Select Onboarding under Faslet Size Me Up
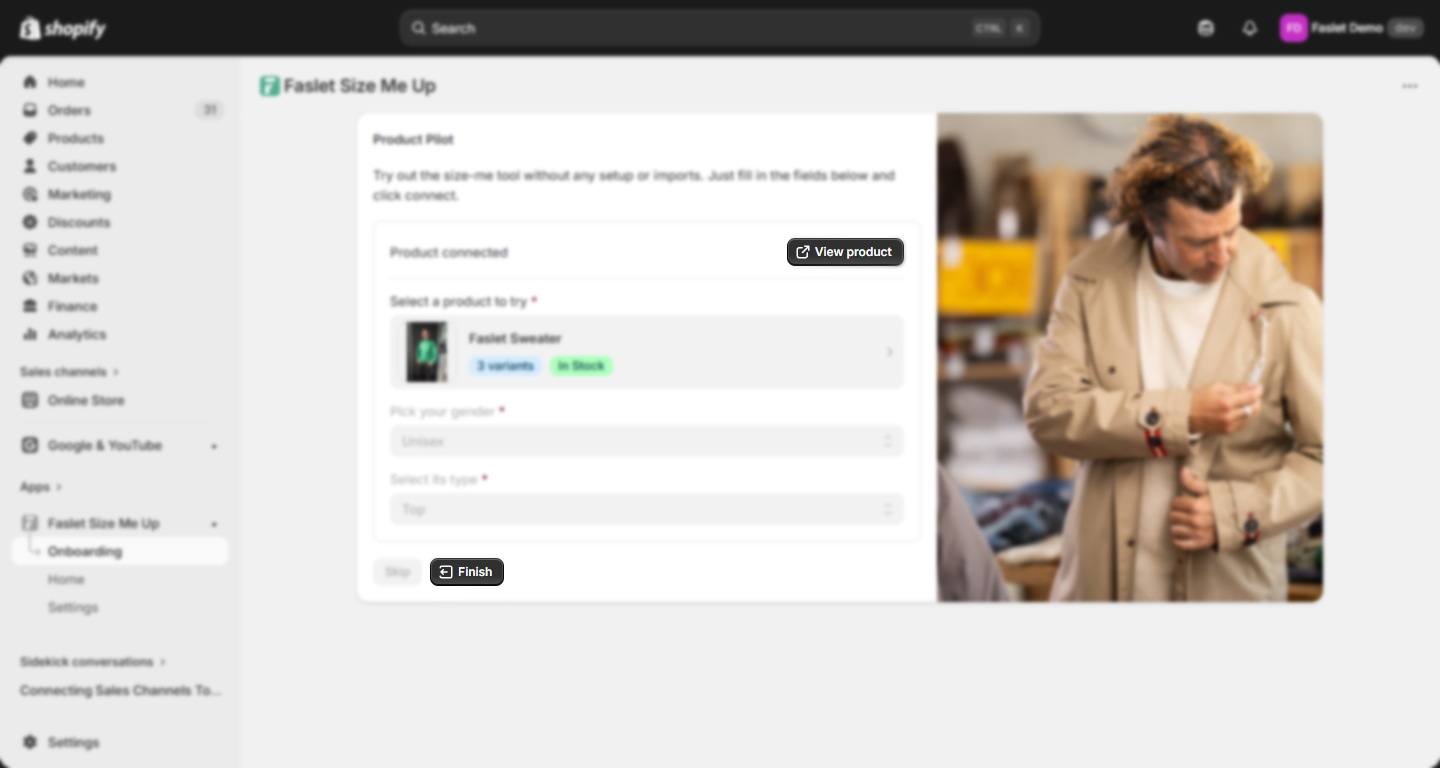The image size is (1440, 768). (x=120, y=551)
